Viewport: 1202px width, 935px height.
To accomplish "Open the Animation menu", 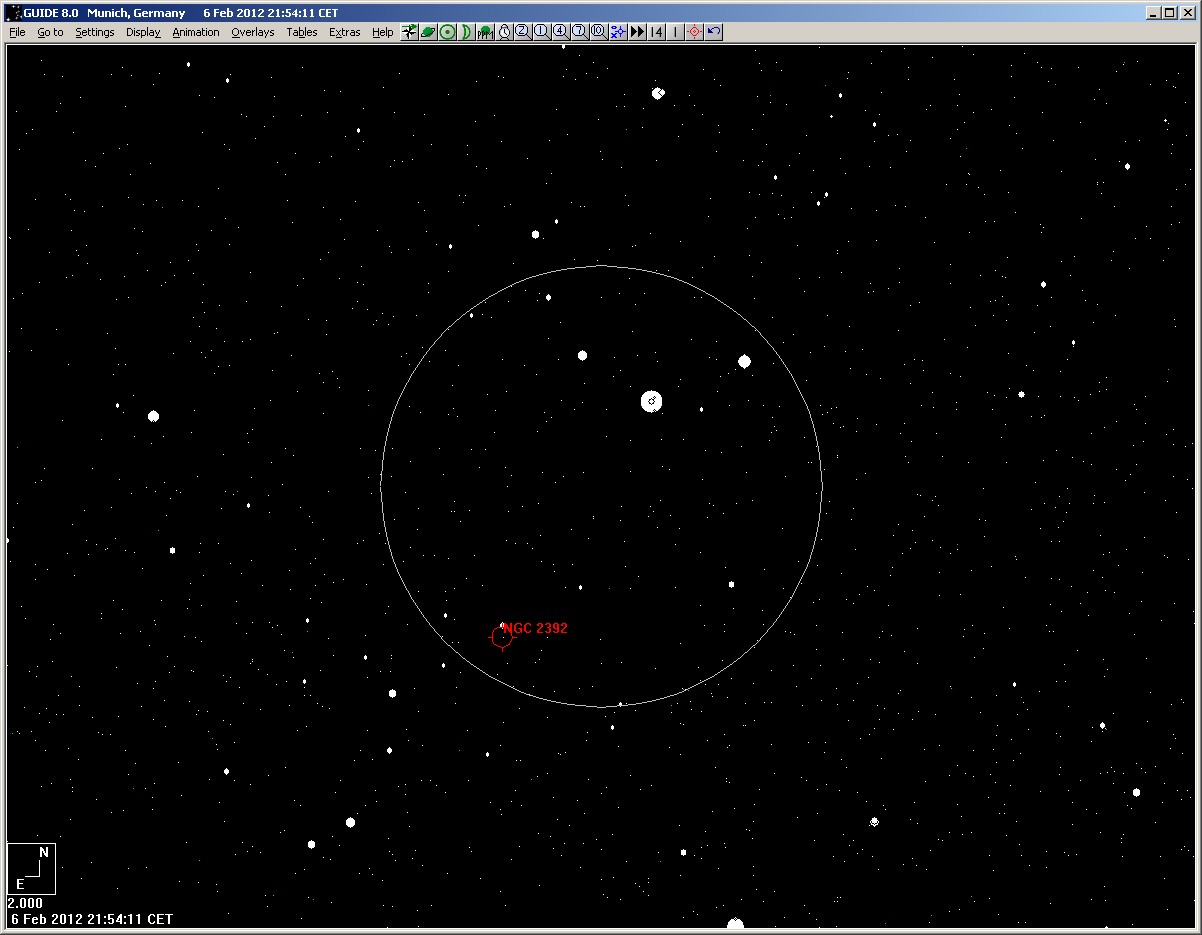I will pos(195,32).
